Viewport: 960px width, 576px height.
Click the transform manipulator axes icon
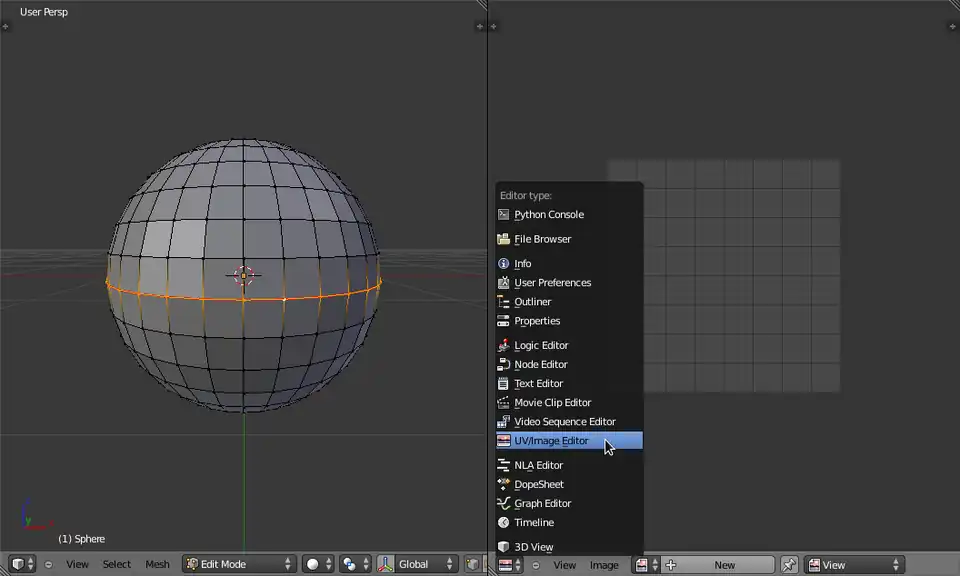point(386,565)
